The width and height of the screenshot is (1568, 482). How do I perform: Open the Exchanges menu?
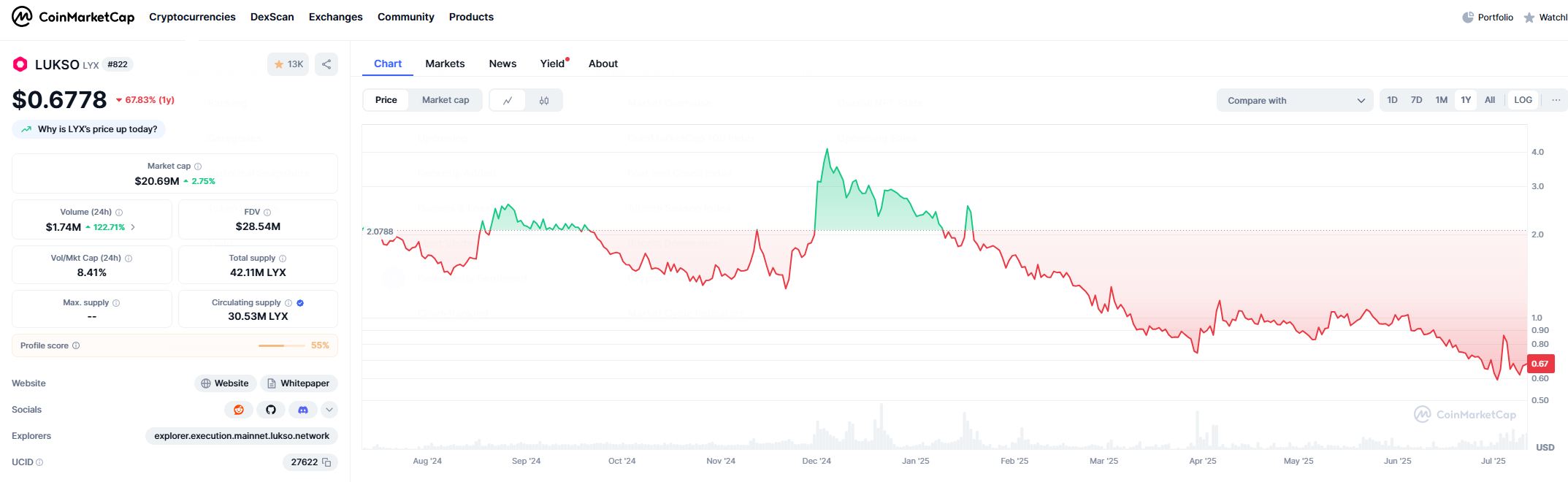tap(336, 17)
